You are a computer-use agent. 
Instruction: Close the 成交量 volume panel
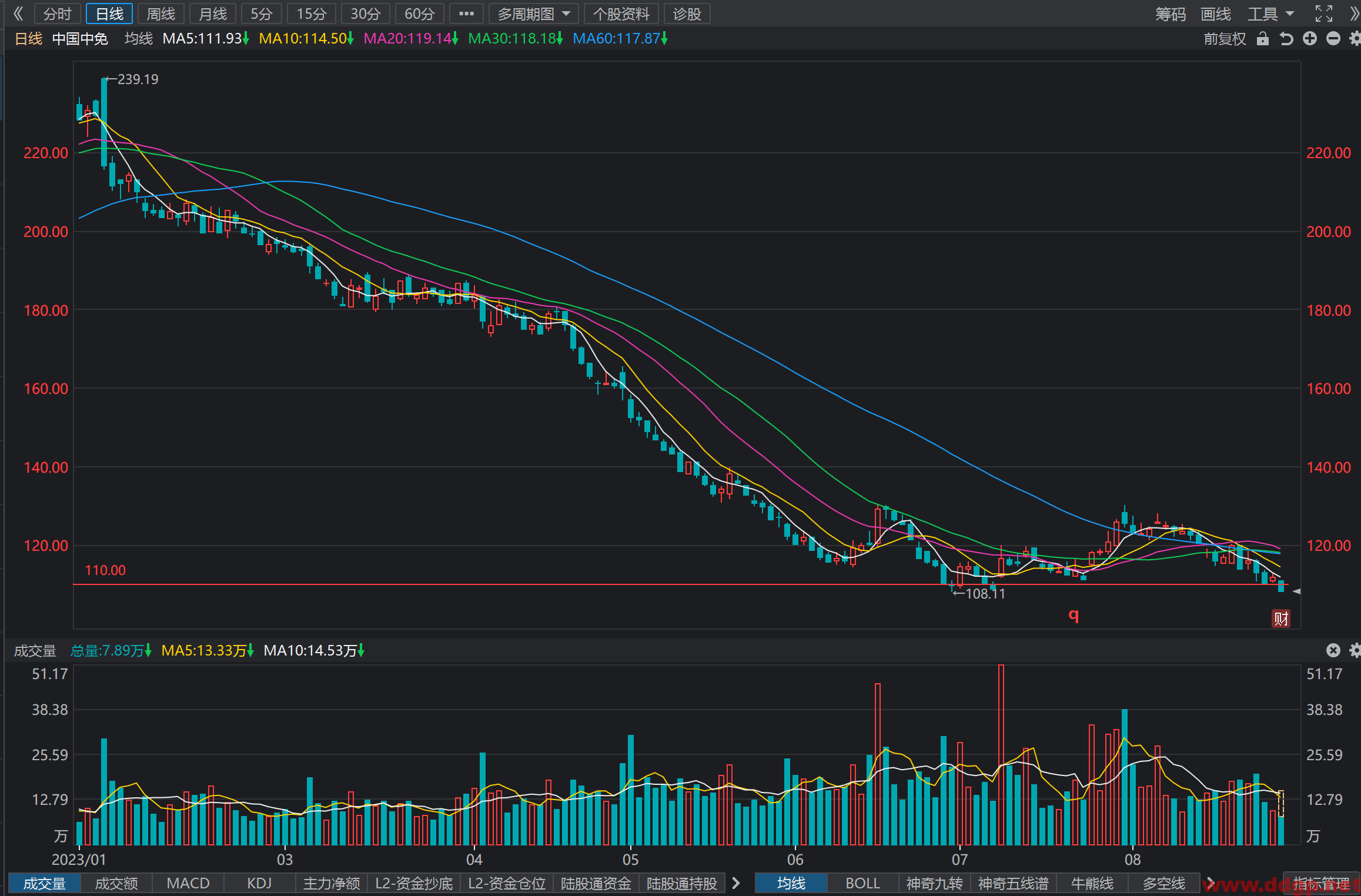click(1333, 650)
